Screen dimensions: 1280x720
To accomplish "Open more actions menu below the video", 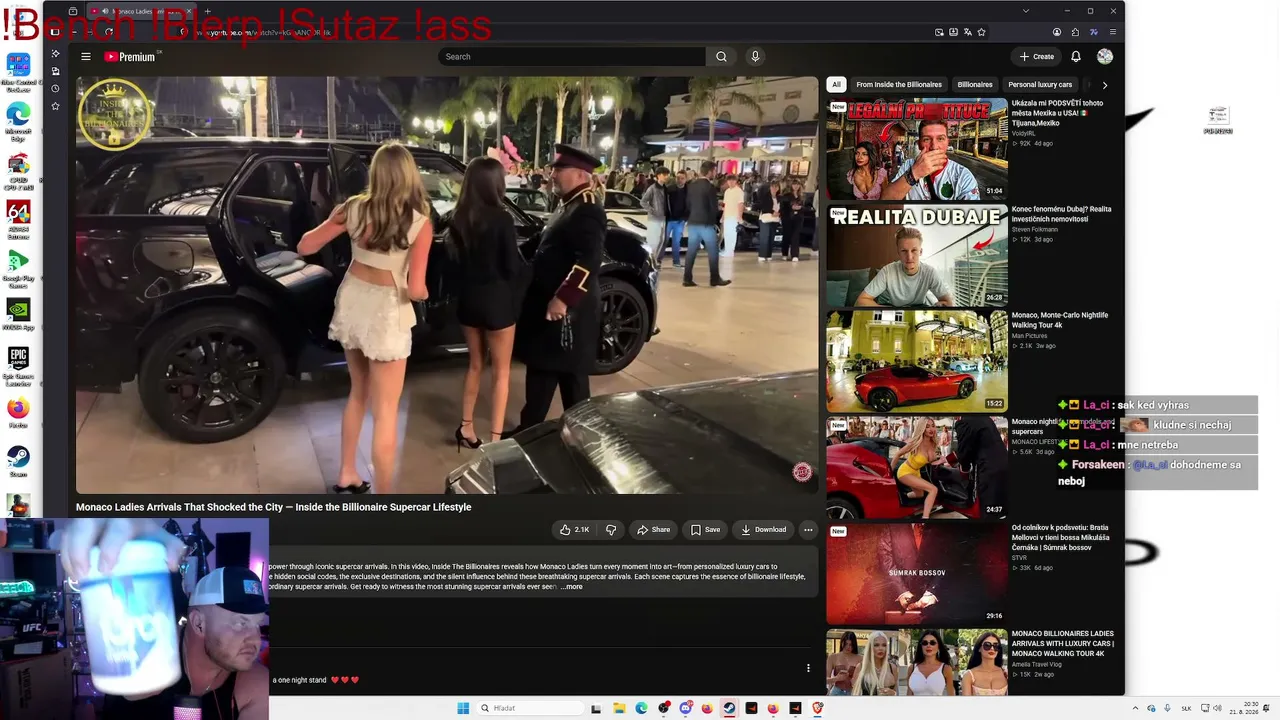I will point(808,530).
